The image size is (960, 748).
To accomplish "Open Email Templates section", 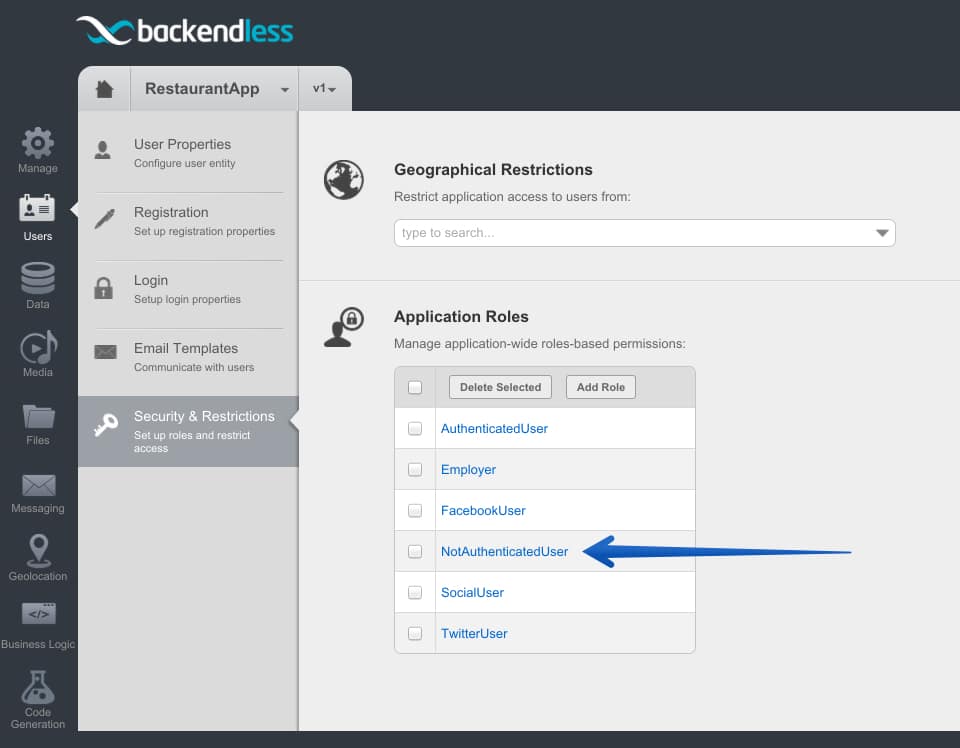I will coord(189,357).
